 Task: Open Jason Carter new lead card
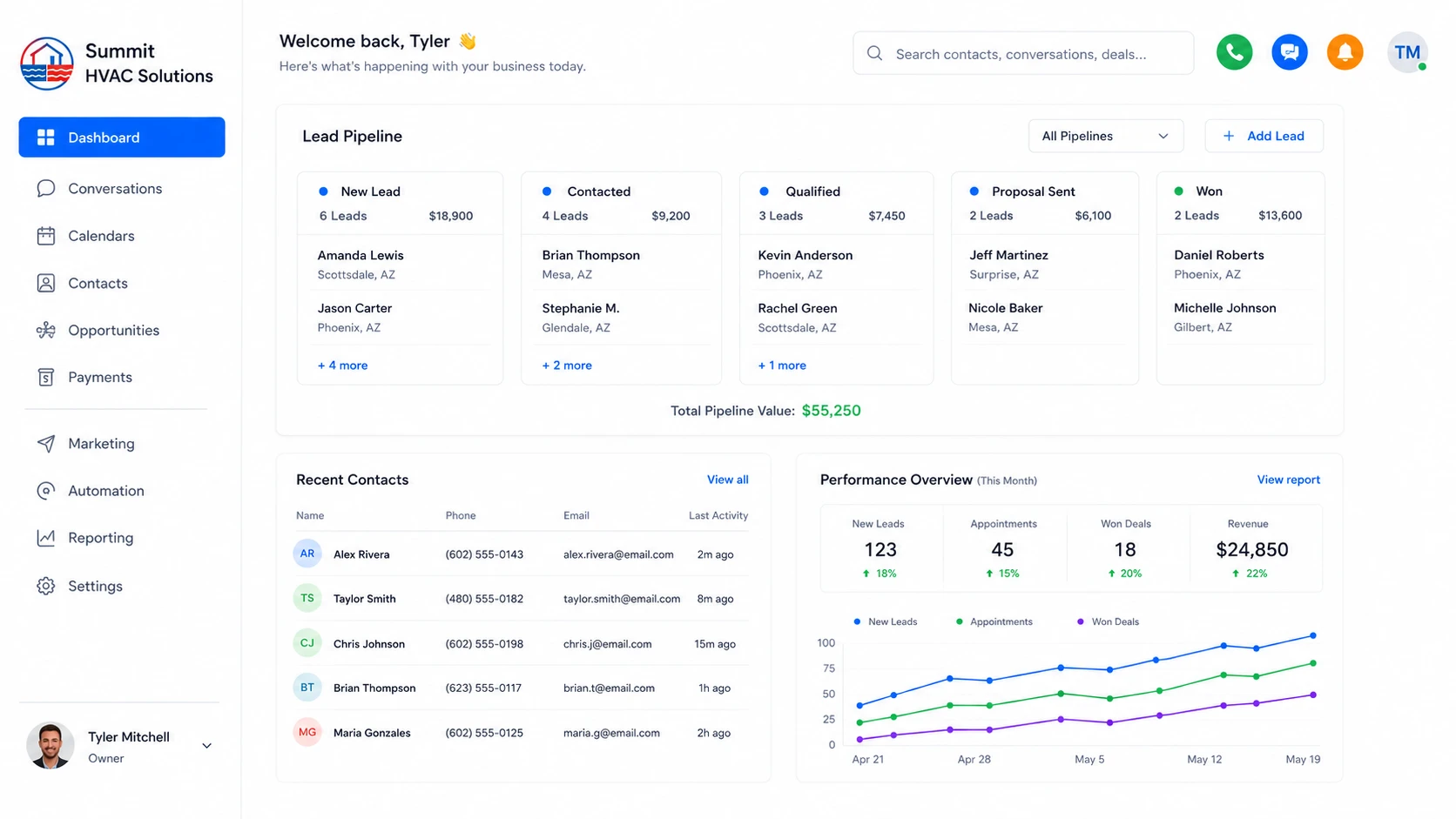tap(400, 317)
